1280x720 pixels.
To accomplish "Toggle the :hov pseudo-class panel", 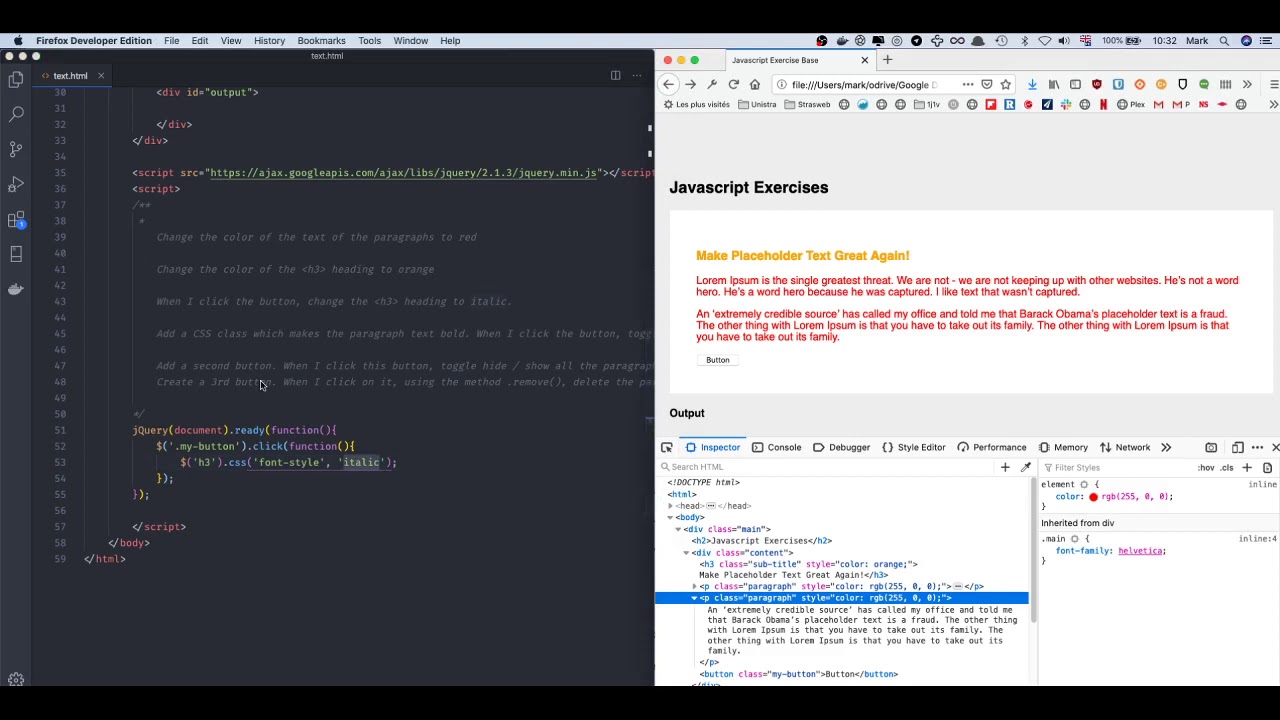I will pyautogui.click(x=1206, y=468).
